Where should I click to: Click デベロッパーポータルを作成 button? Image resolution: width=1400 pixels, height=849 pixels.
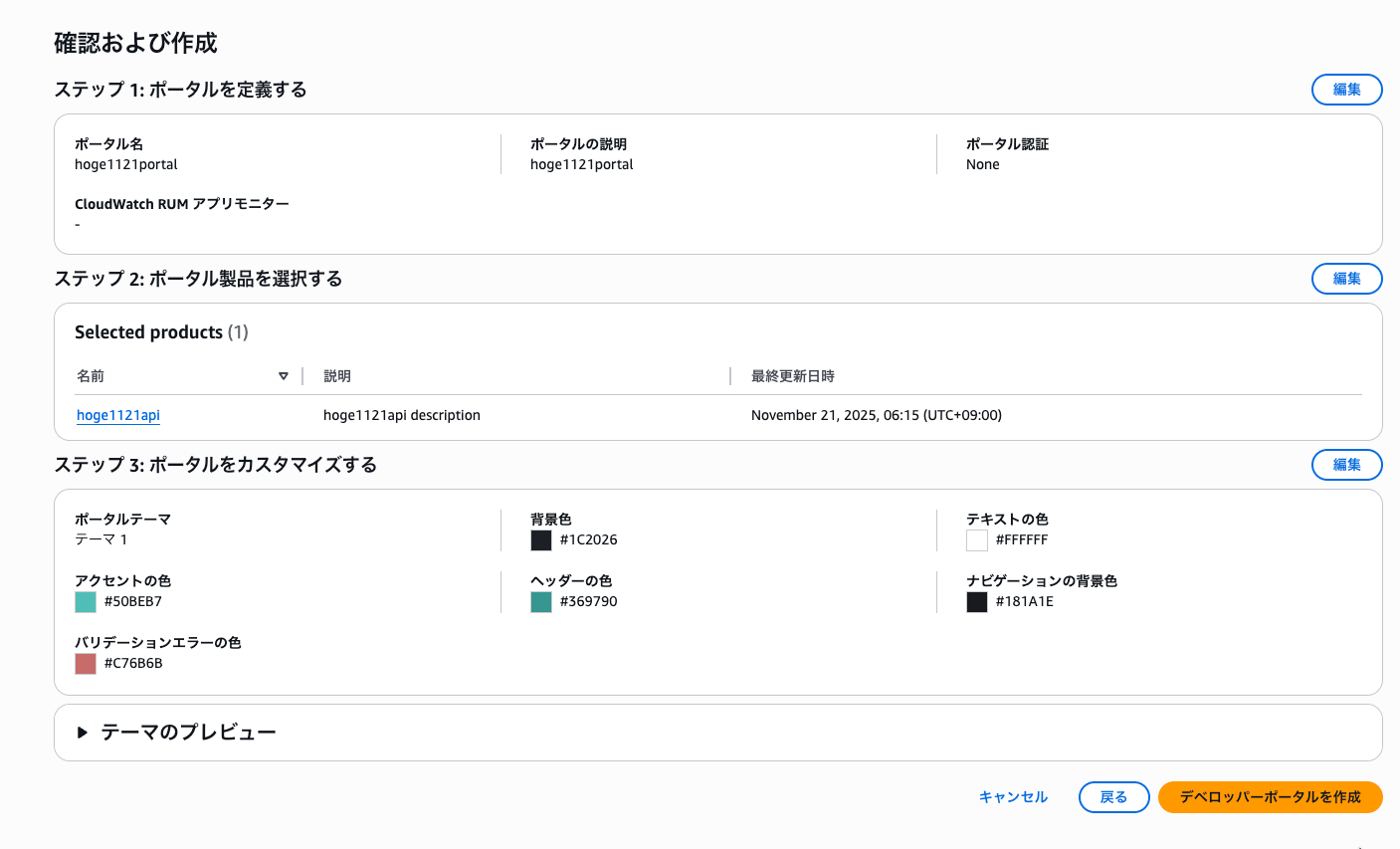(x=1270, y=797)
